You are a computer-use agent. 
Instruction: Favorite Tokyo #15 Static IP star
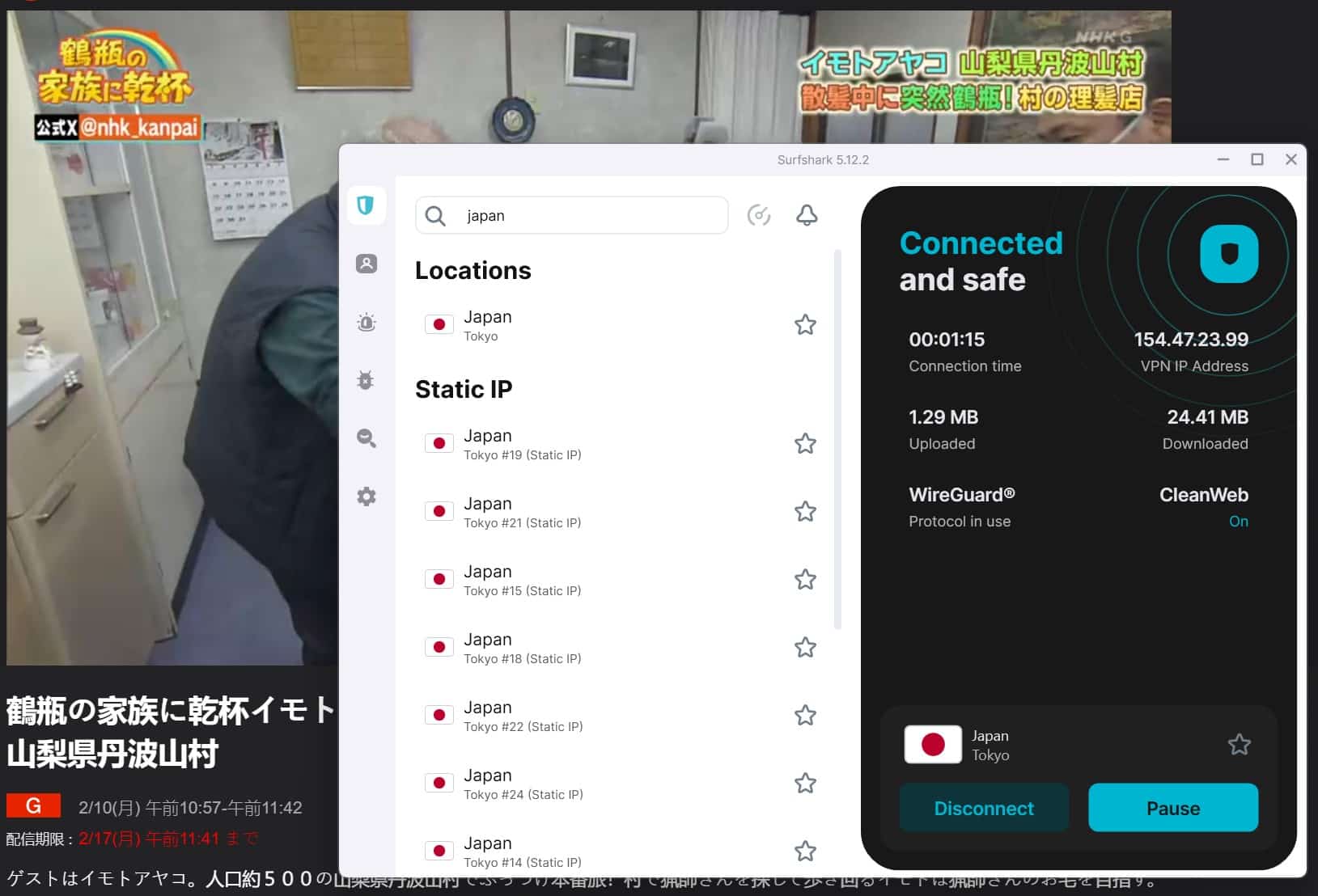tap(805, 580)
